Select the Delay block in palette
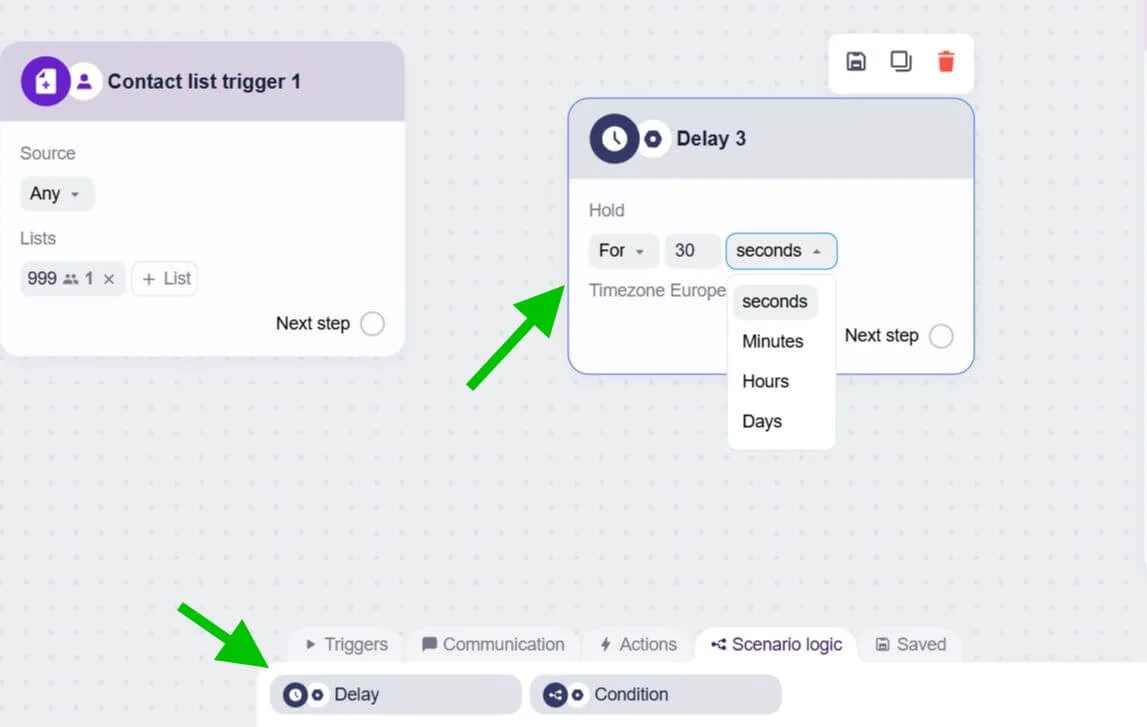The height and width of the screenshot is (727, 1147). (396, 695)
